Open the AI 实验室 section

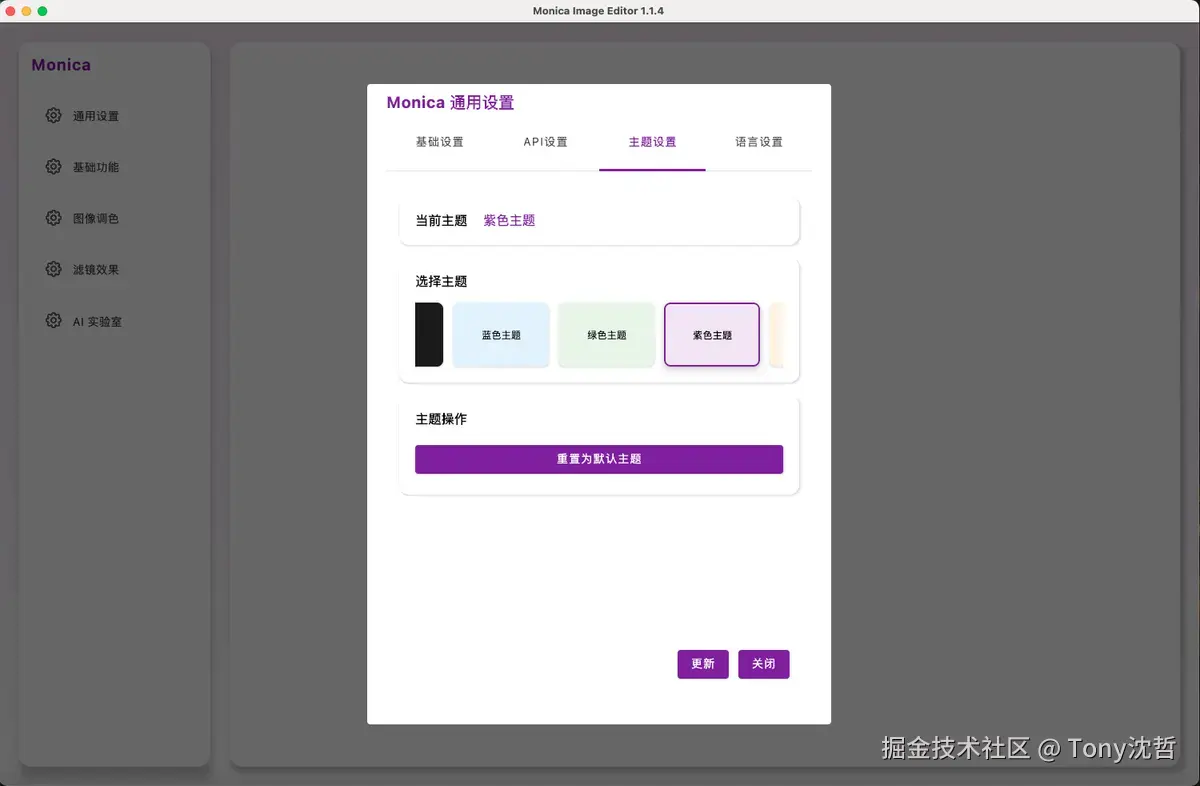(100, 320)
